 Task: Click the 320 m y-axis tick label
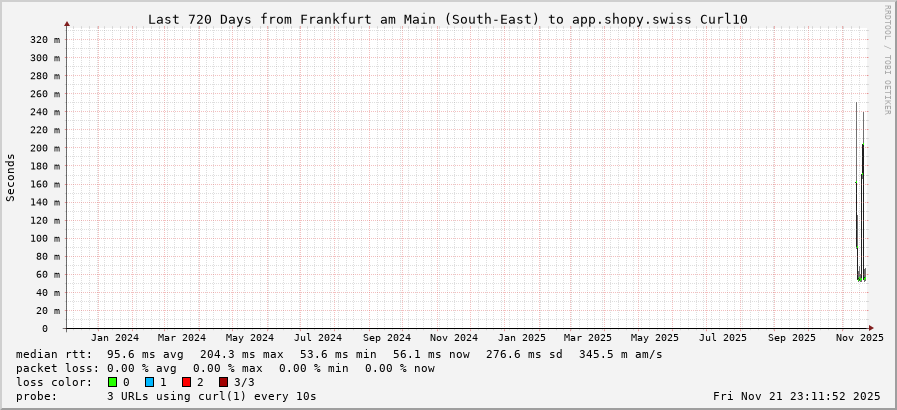[44, 40]
